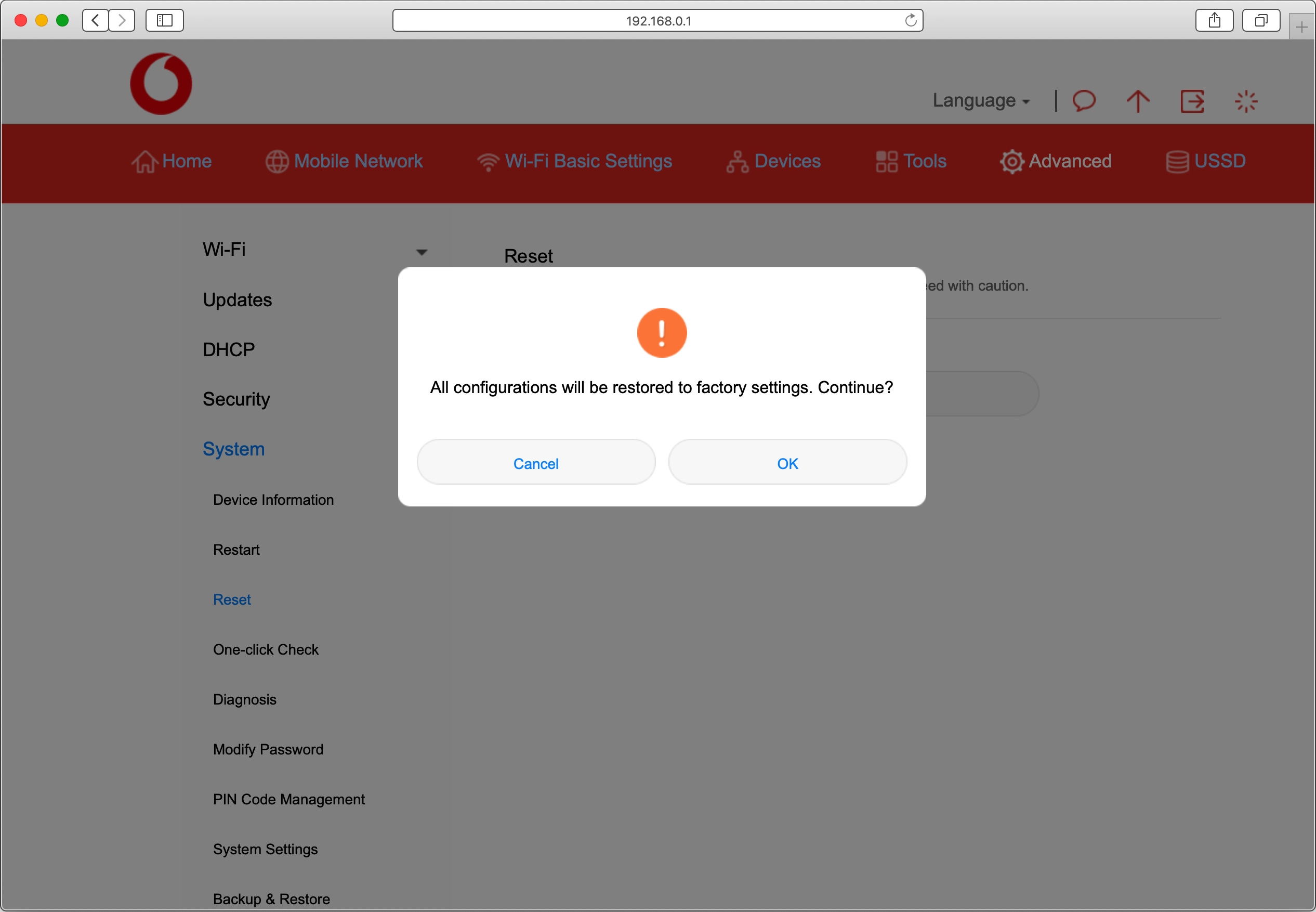
Task: Click the gear icon beside Advanced
Action: coord(1011,162)
